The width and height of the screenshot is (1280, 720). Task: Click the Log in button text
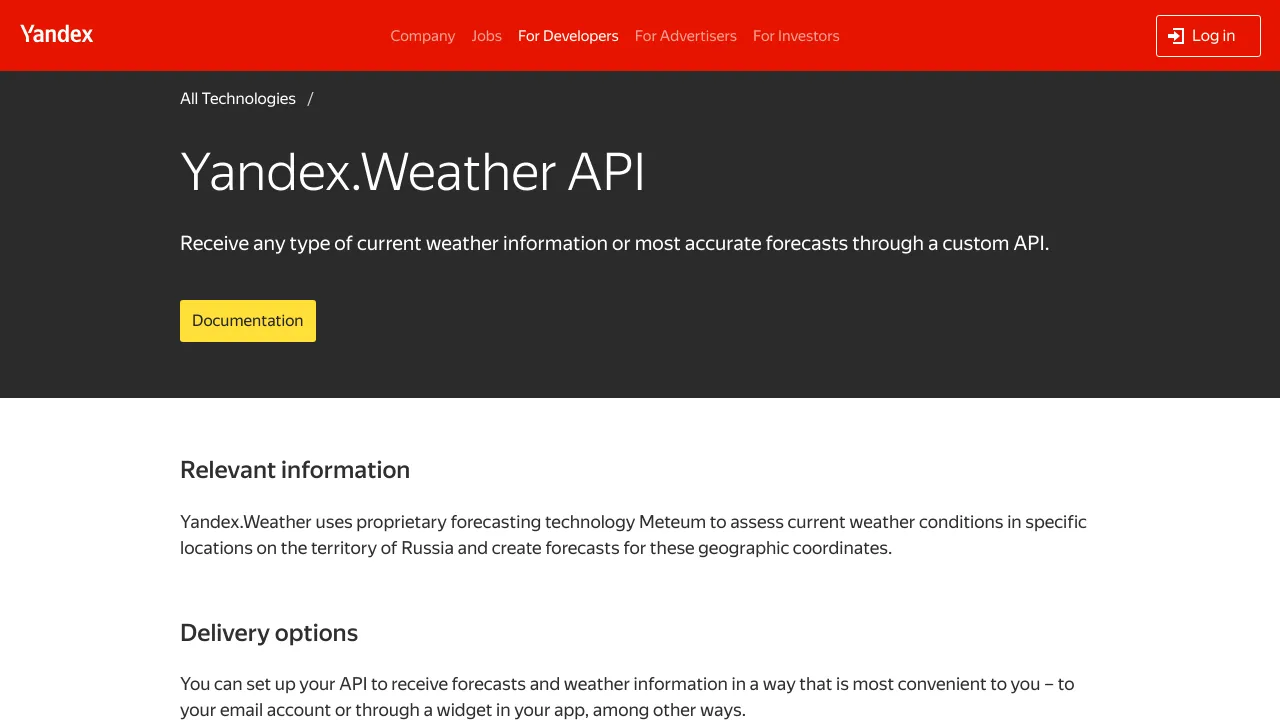pos(1213,36)
